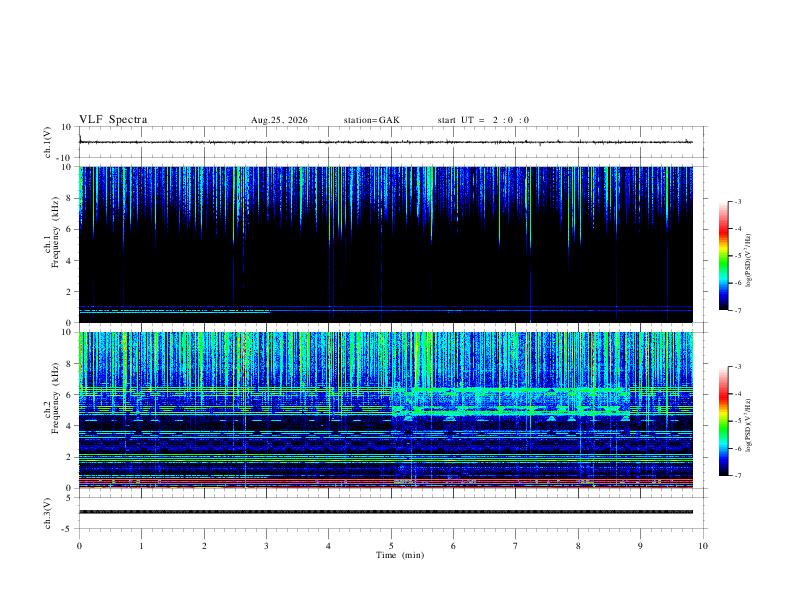This screenshot has width=792, height=612.
Task: Click the ch.3 voltage waveform band
Action: tap(386, 512)
